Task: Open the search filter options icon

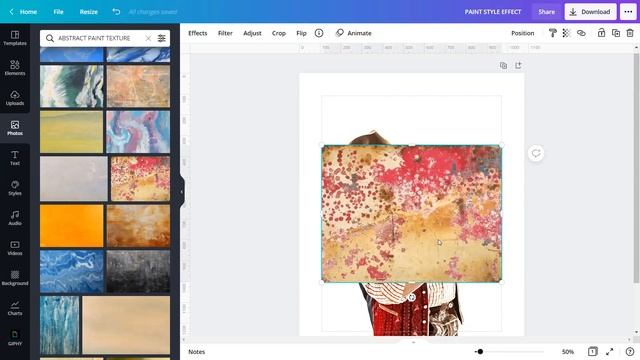Action: (x=162, y=38)
